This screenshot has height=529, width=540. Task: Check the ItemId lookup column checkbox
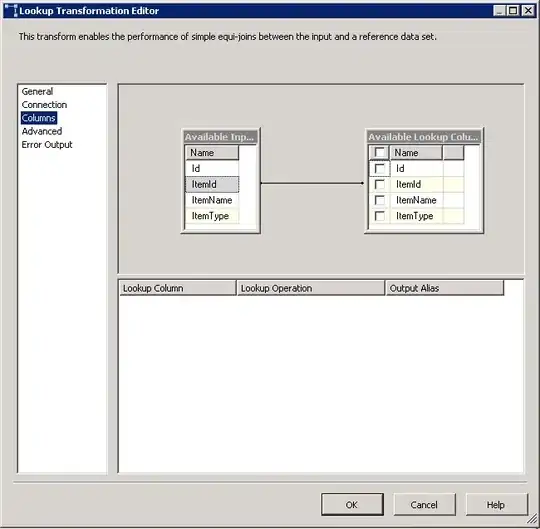point(380,184)
